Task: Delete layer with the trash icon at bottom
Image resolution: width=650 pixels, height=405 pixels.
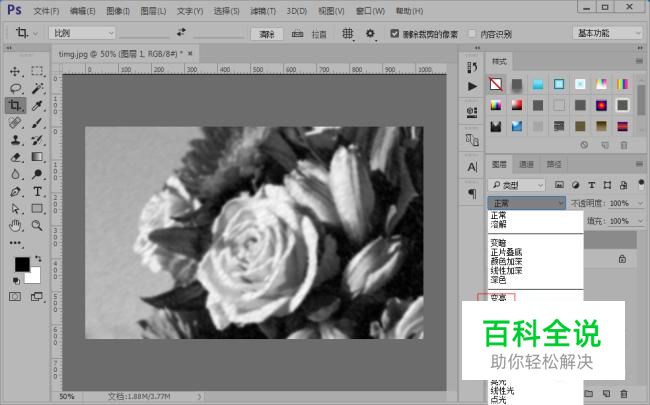Action: [x=623, y=393]
